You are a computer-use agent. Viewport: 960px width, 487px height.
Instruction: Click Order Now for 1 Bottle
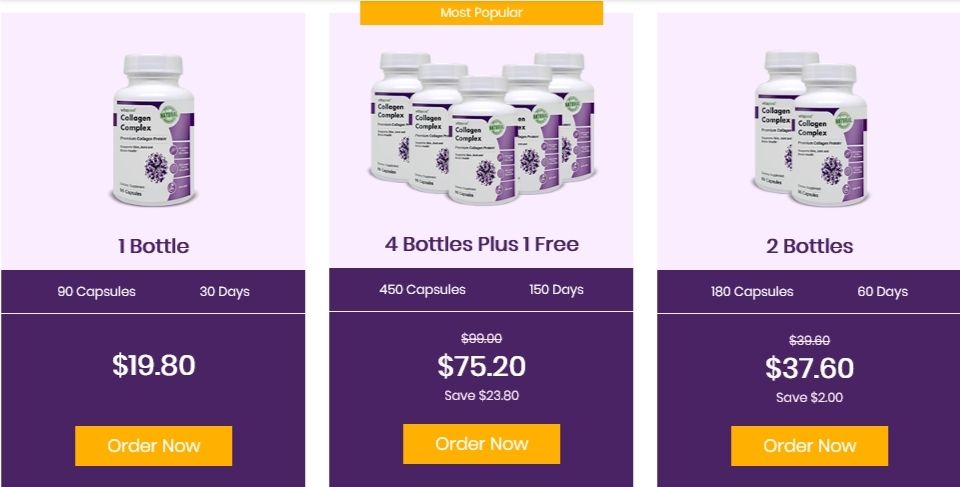click(x=154, y=445)
